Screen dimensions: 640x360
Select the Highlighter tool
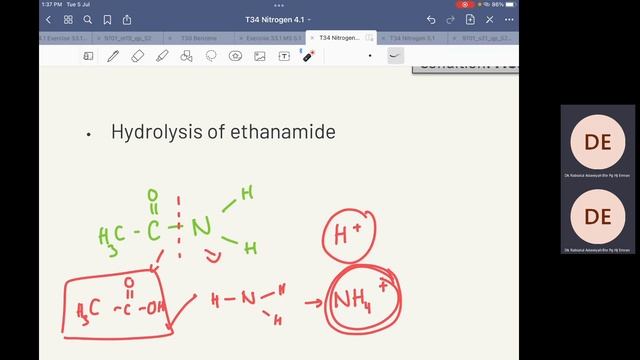(162, 56)
